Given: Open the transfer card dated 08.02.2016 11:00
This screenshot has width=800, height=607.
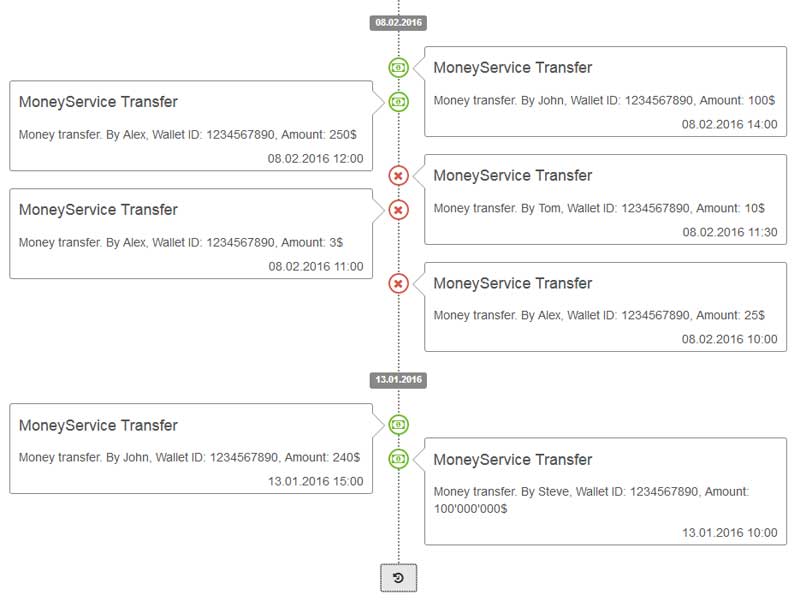Looking at the screenshot, I should coord(191,234).
